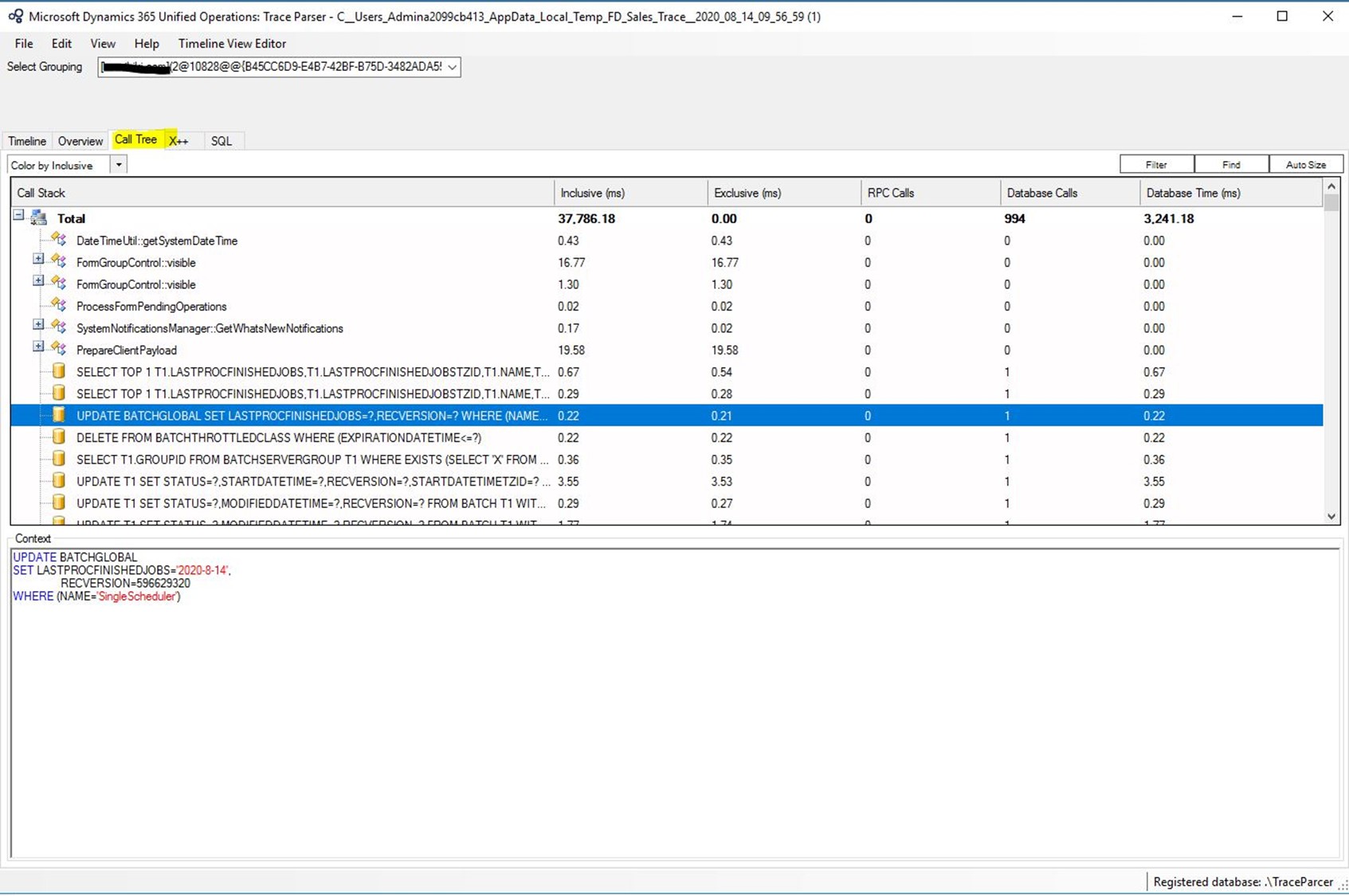Click the Trace Parser application icon in title bar

tap(15, 16)
